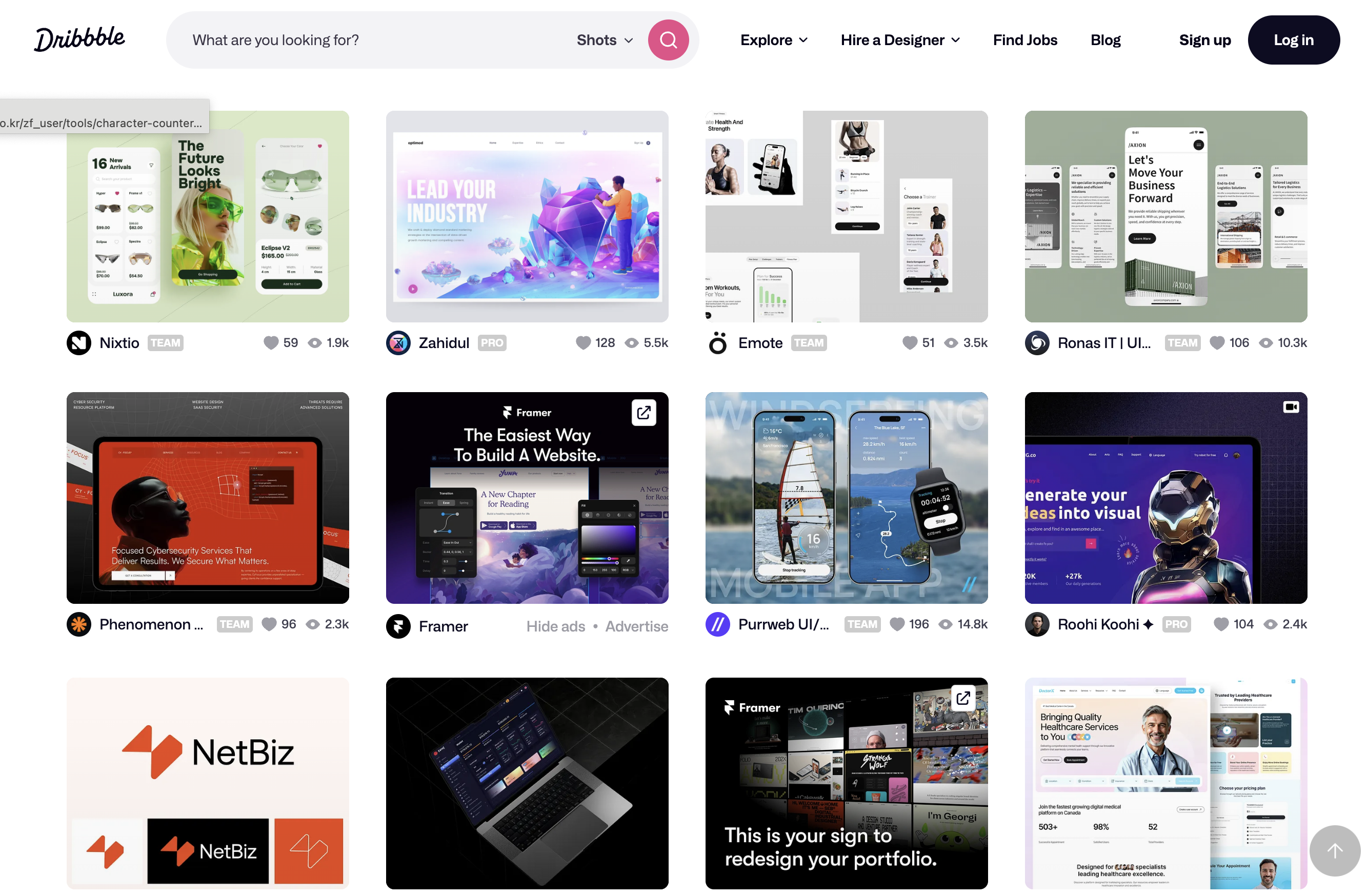
Task: Open the Shots search filter dropdown
Action: [x=604, y=39]
